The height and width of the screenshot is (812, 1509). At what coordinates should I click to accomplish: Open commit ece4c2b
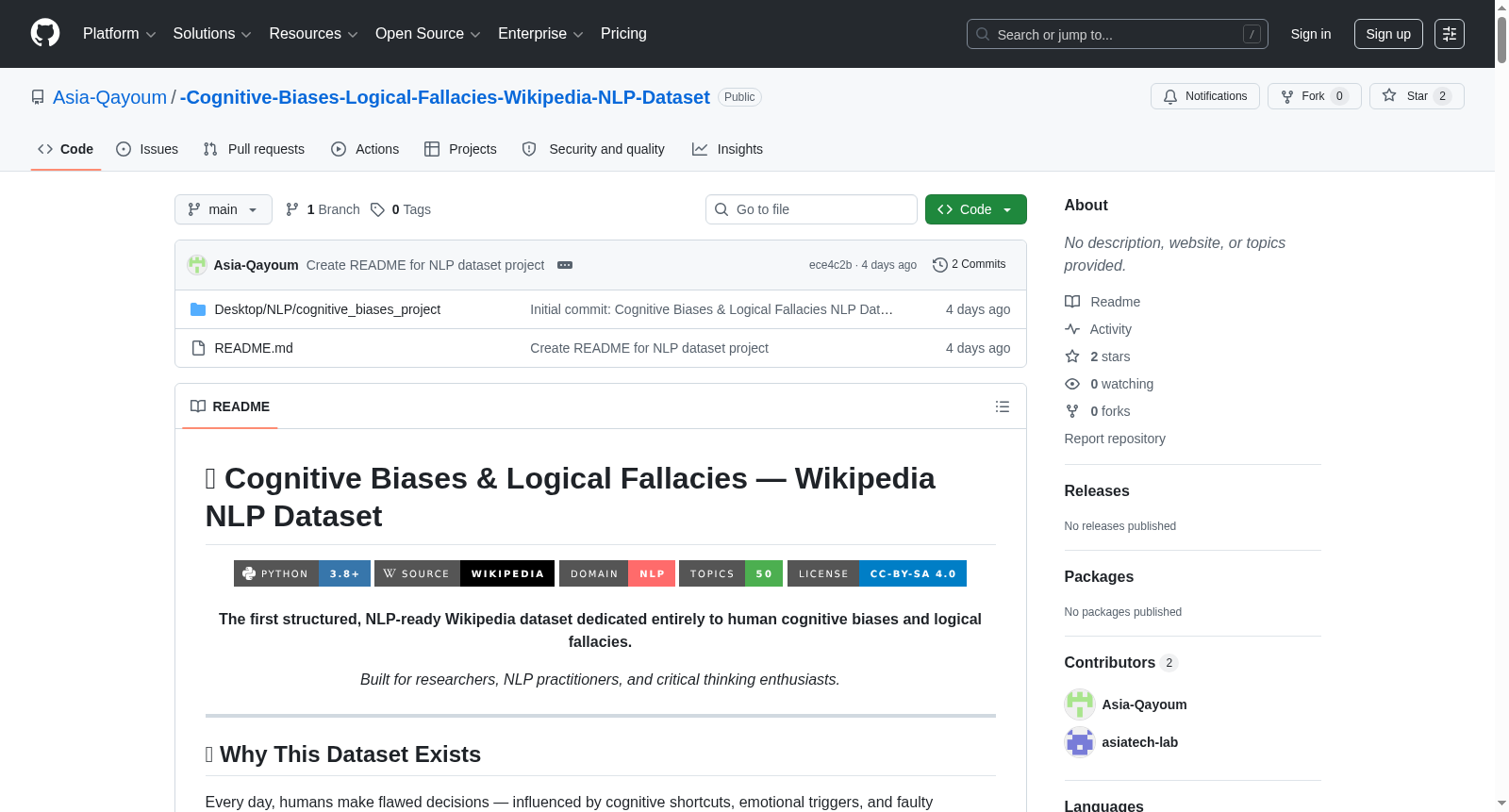click(x=830, y=265)
